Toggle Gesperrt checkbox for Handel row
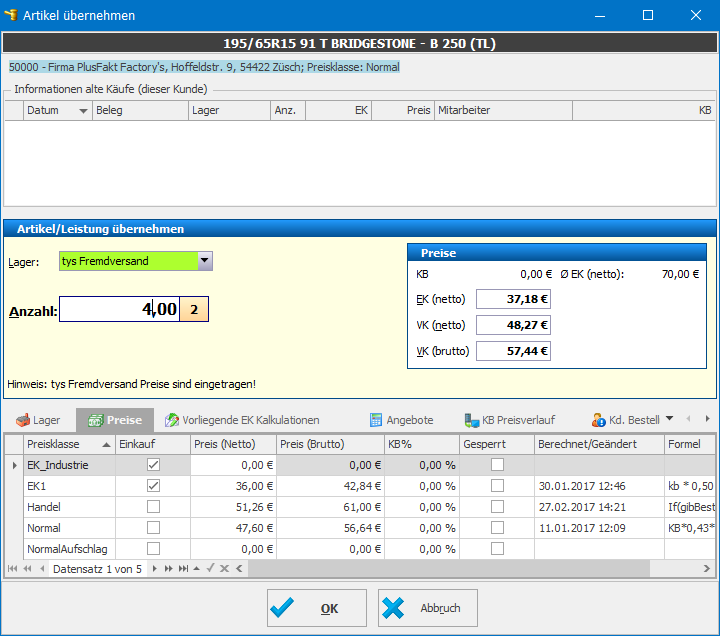The height and width of the screenshot is (636, 720). [x=497, y=507]
